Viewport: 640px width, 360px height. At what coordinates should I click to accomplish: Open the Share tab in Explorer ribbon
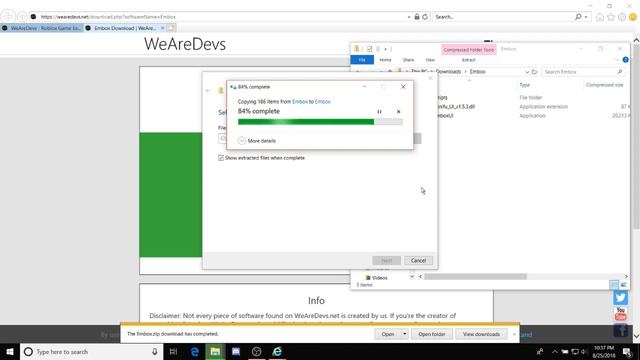click(x=408, y=60)
